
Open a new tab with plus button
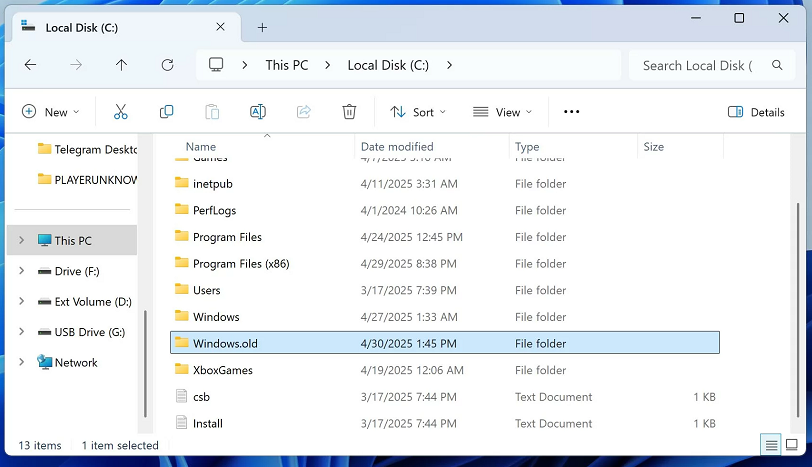(262, 27)
